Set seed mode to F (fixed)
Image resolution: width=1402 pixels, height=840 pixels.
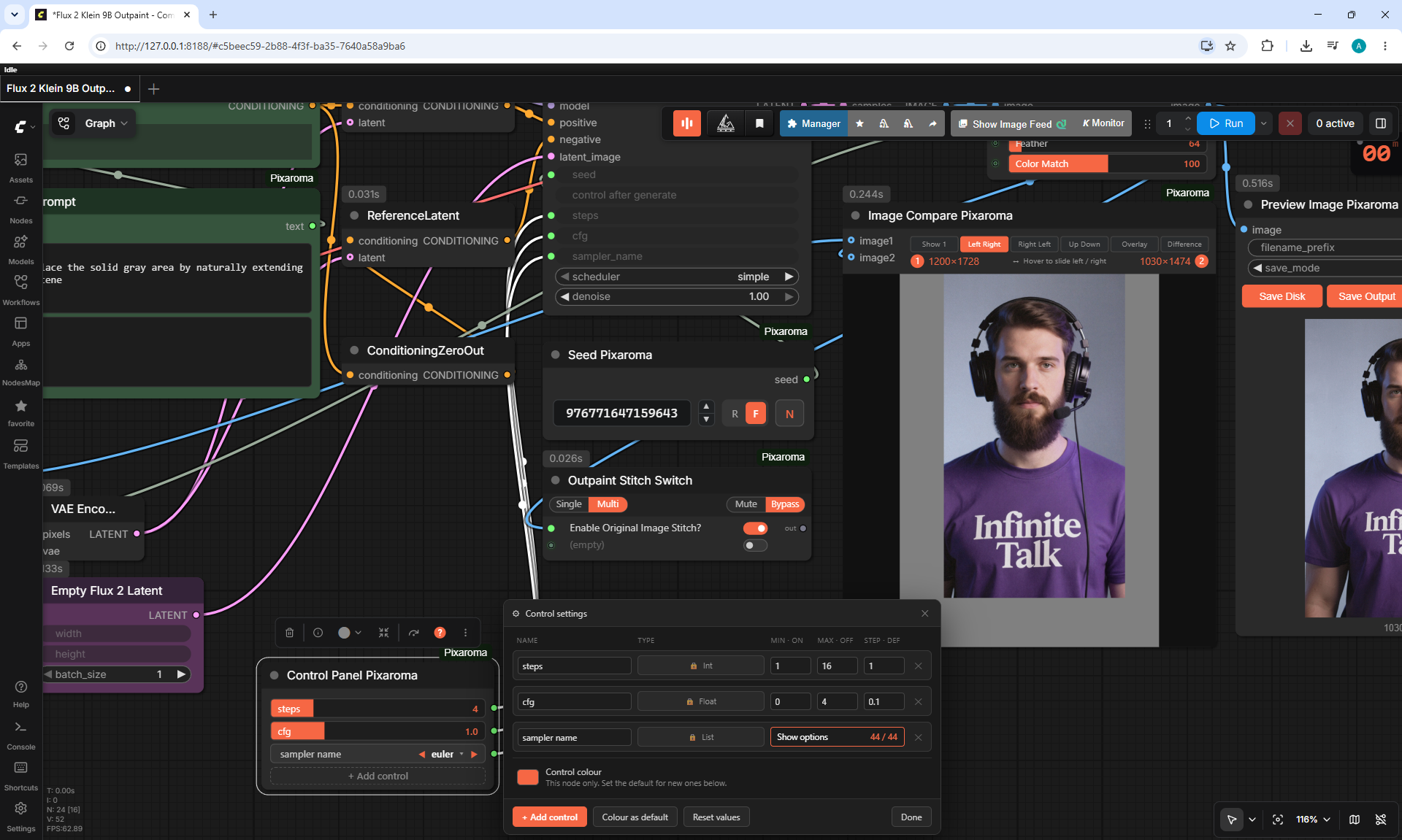(x=756, y=414)
